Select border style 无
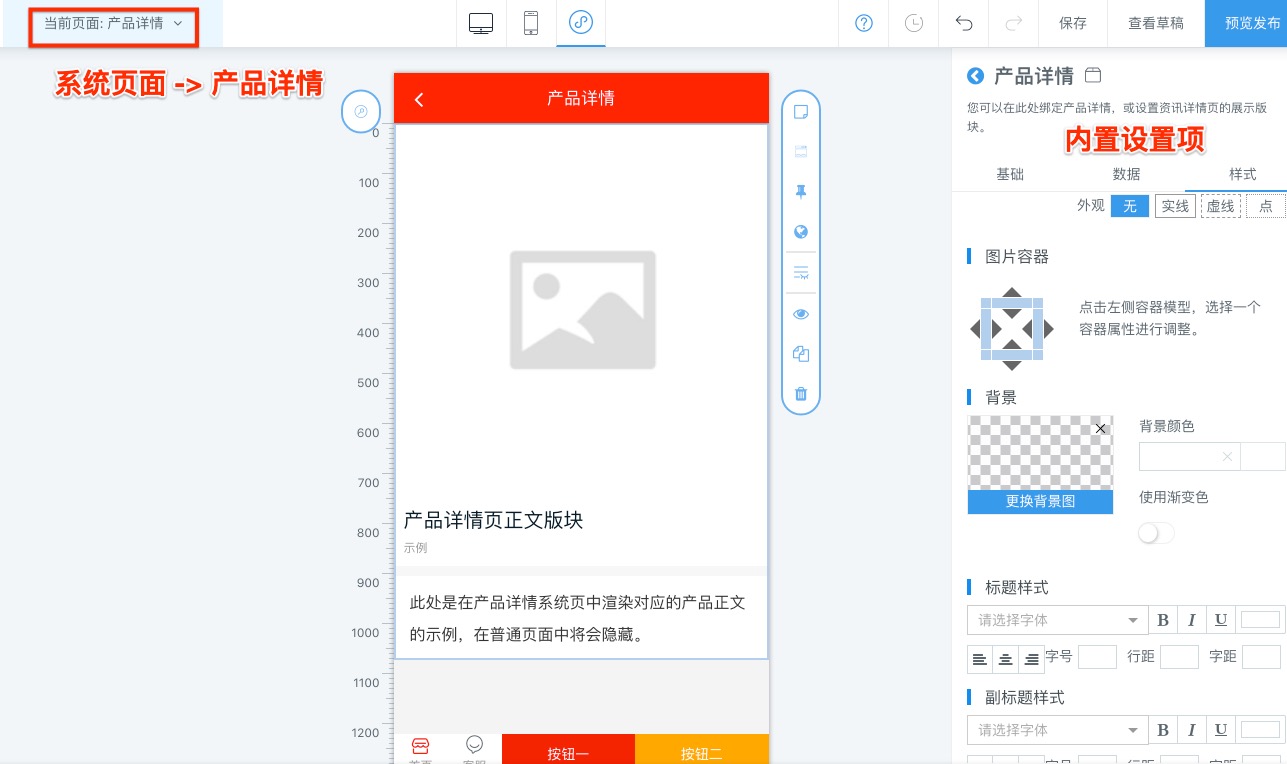Viewport: 1287px width, 764px height. pos(1130,206)
